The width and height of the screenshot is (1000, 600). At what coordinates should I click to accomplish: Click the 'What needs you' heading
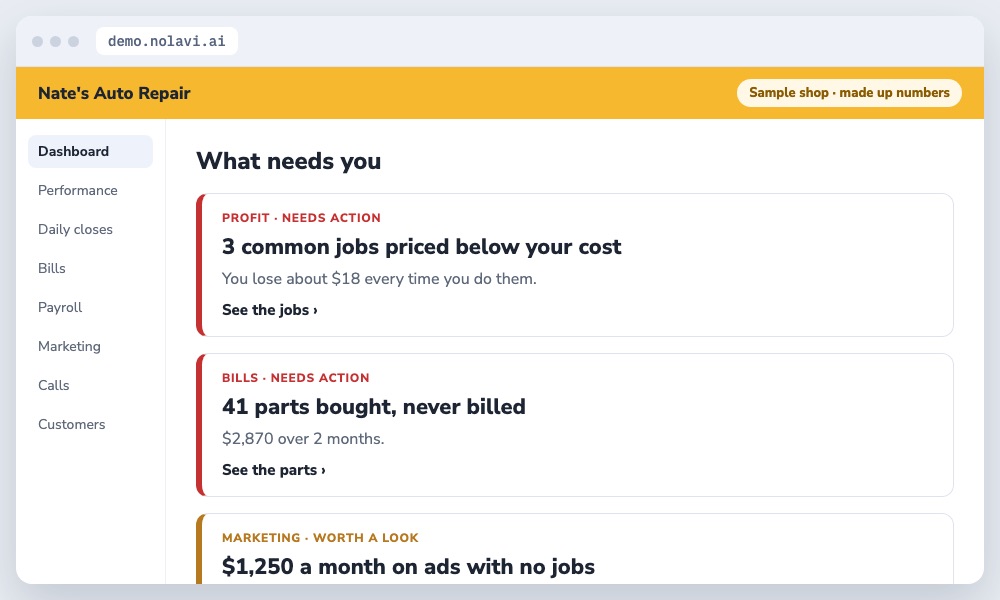click(288, 161)
